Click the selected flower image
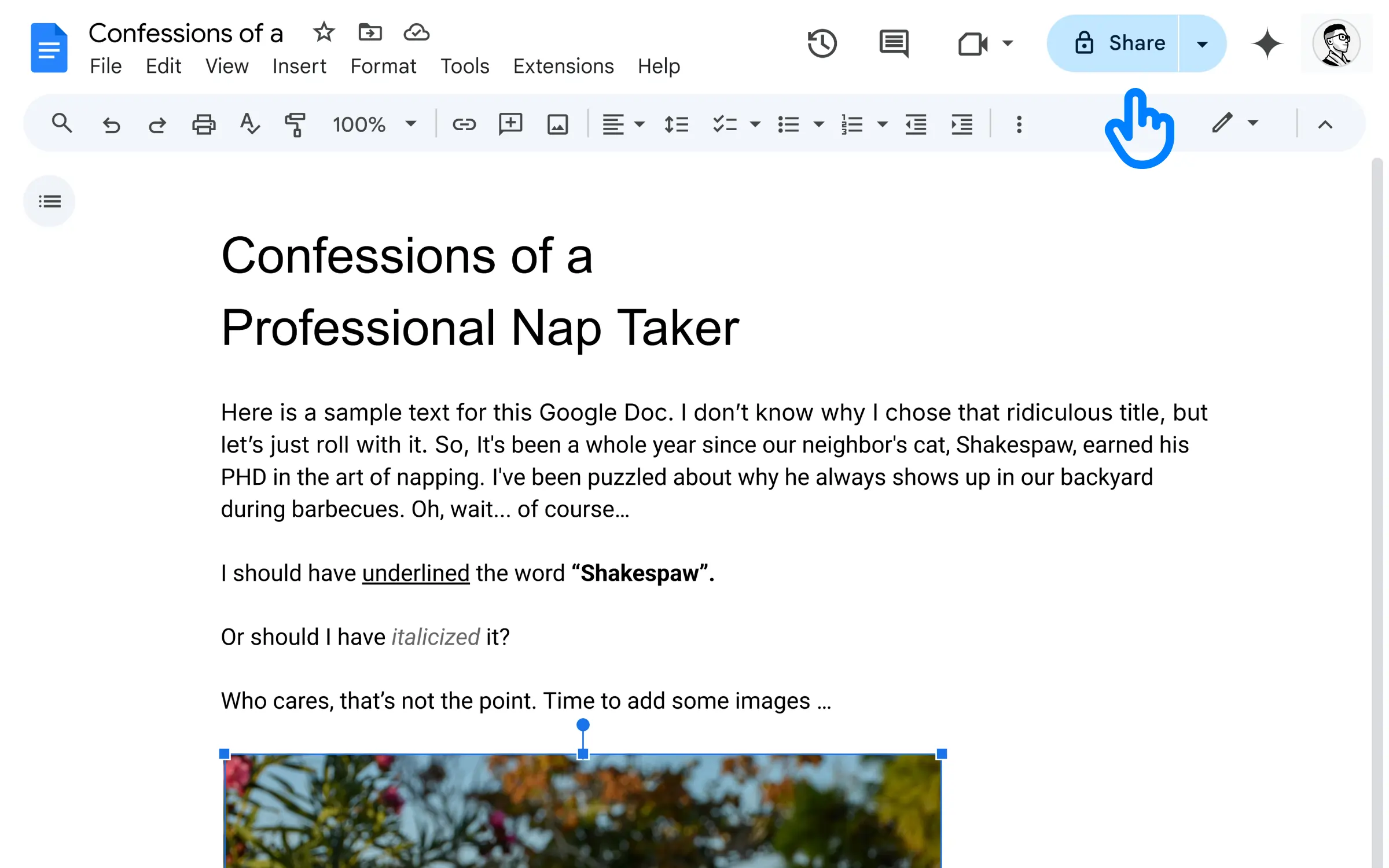This screenshot has height=868, width=1389. click(583, 811)
